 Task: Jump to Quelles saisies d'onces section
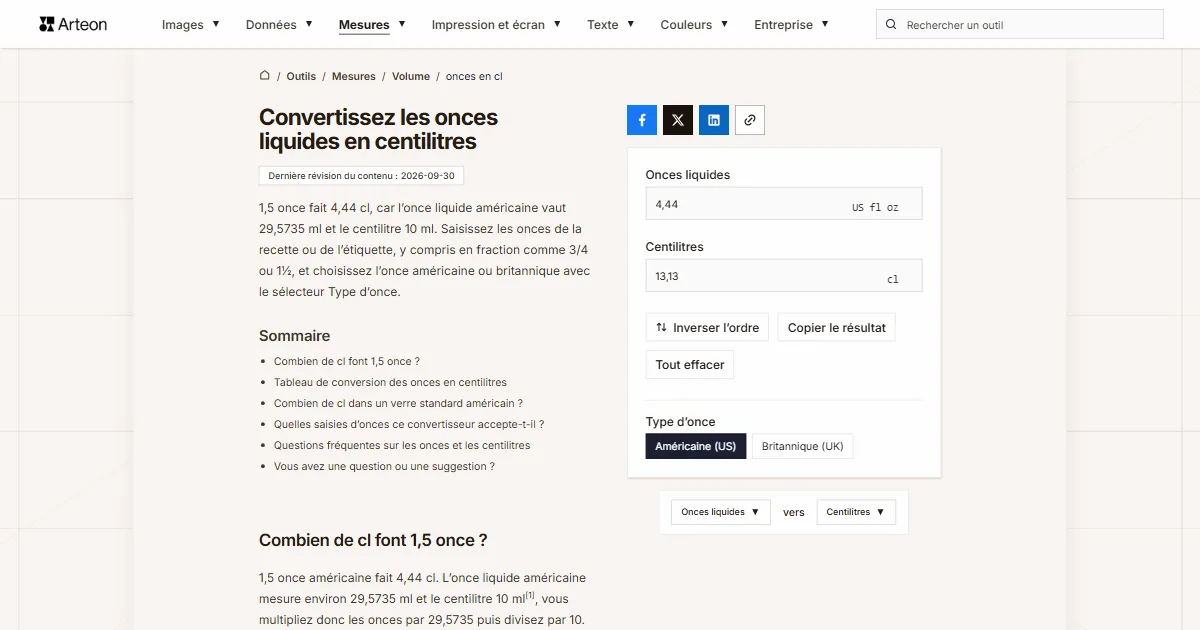click(409, 424)
